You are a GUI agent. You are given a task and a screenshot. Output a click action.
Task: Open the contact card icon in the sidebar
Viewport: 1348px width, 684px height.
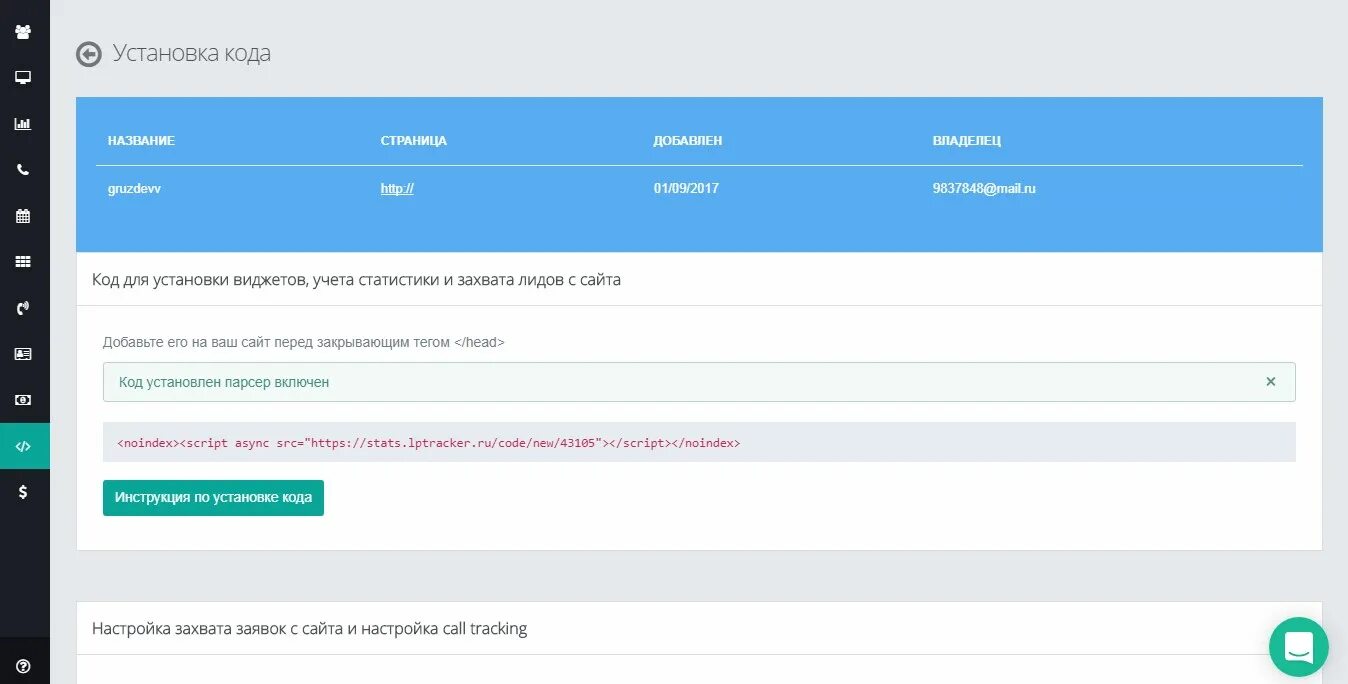pos(23,354)
